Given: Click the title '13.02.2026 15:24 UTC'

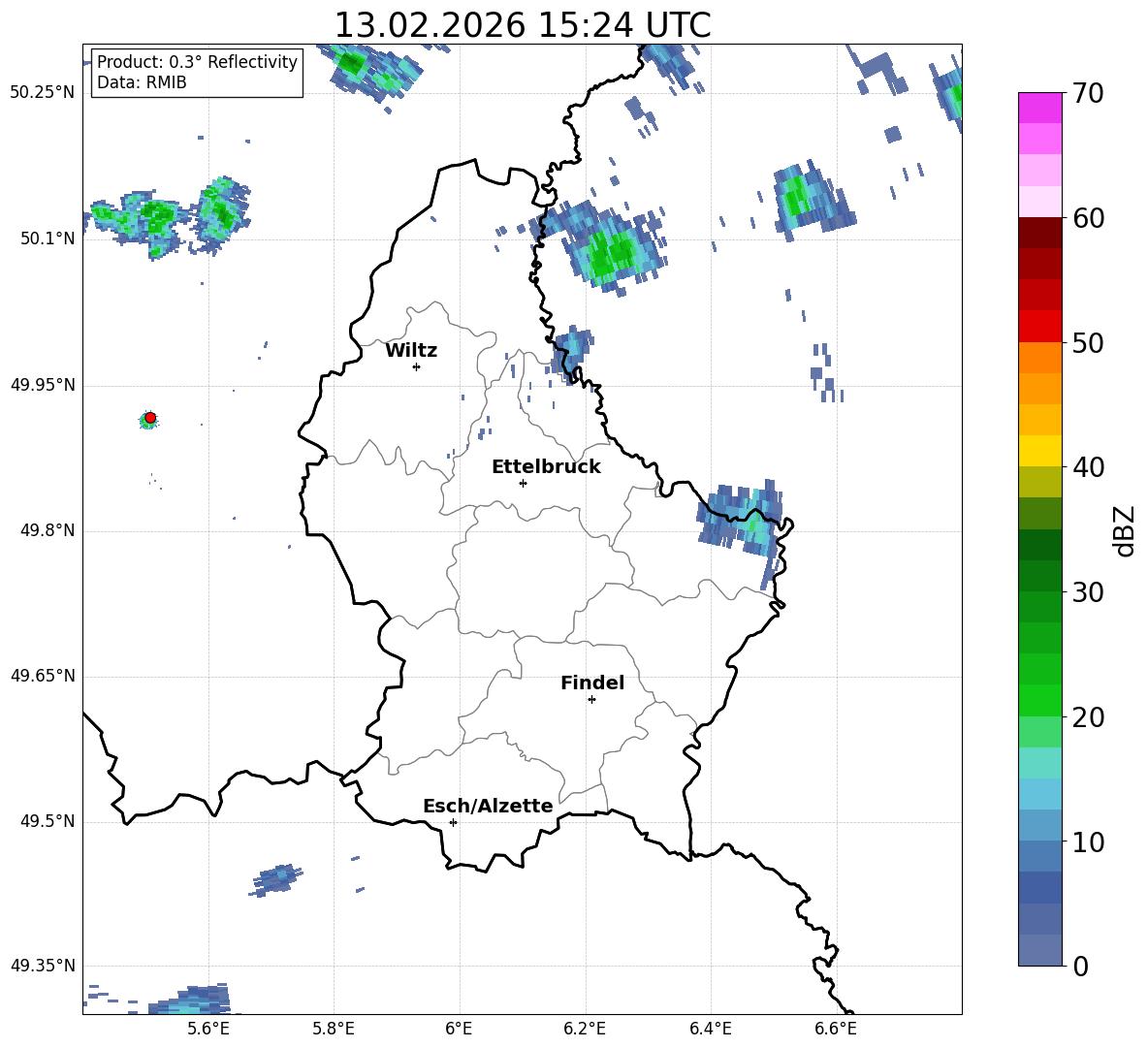Looking at the screenshot, I should [523, 25].
